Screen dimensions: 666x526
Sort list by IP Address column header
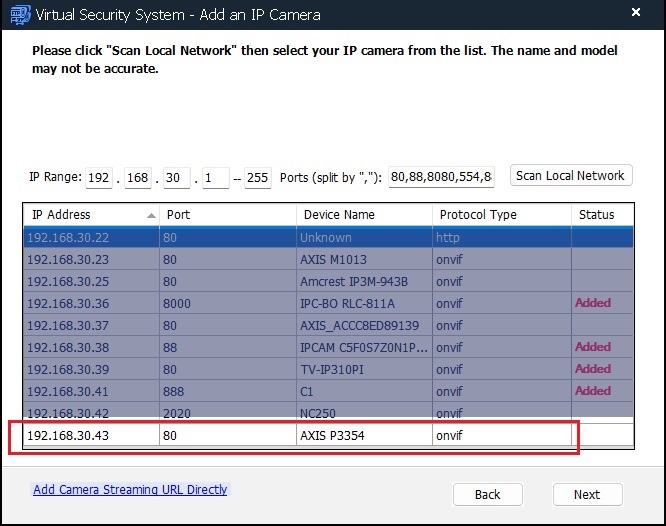click(x=90, y=215)
